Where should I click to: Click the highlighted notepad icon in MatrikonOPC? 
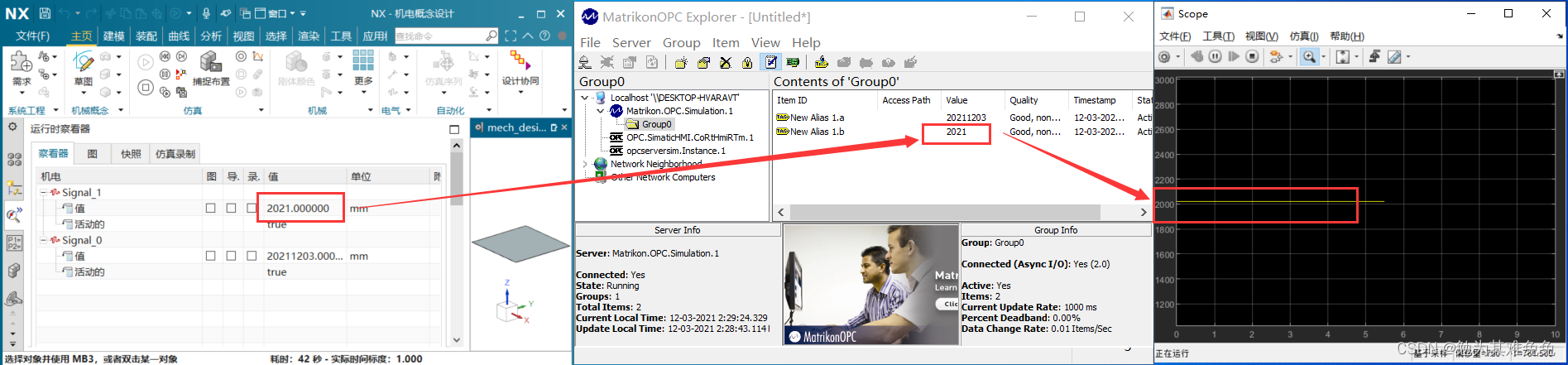coord(771,62)
